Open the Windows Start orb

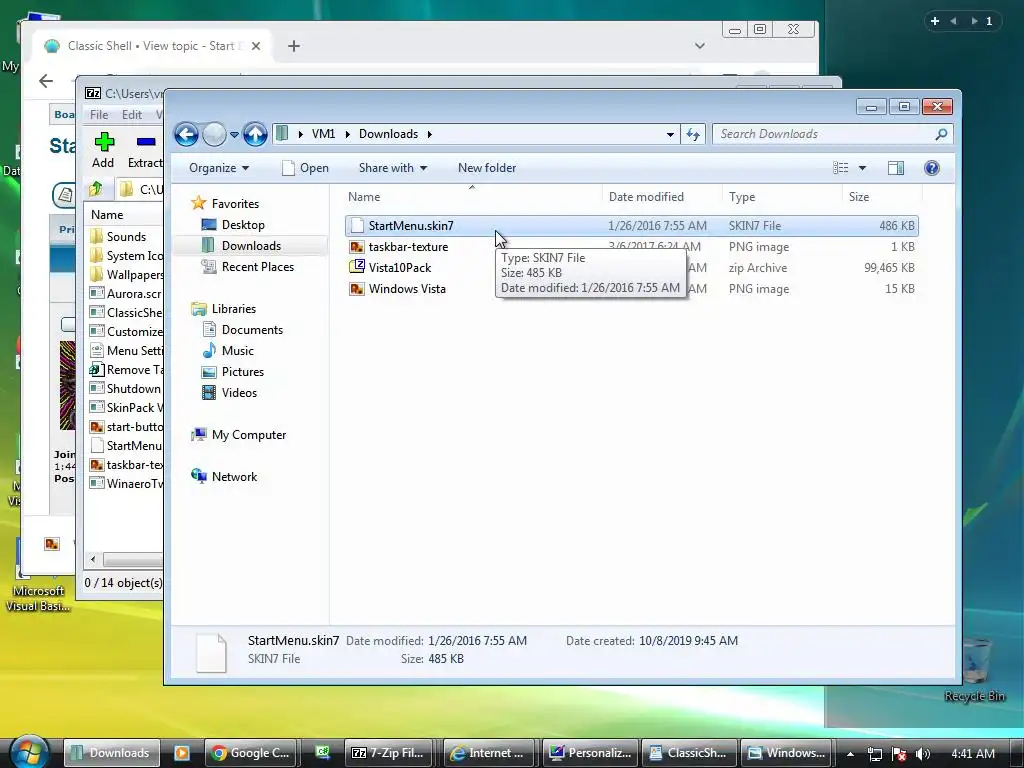click(29, 752)
